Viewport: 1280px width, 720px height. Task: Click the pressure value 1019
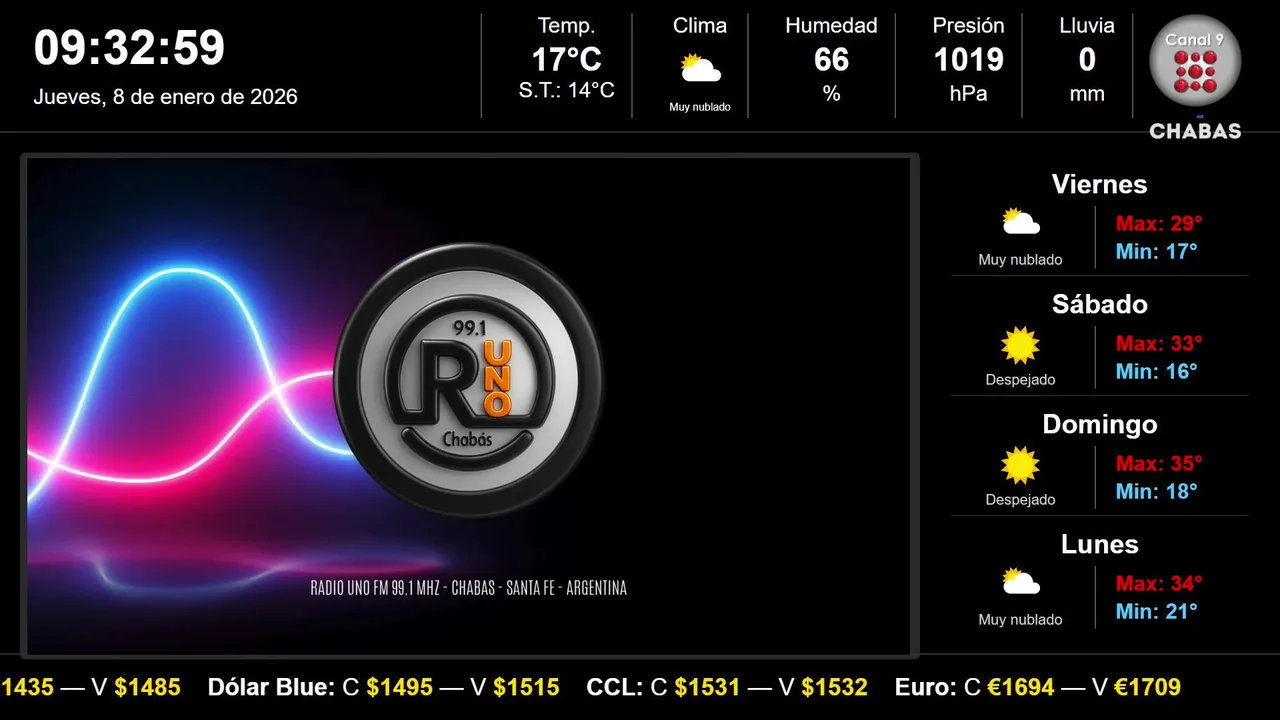point(968,60)
